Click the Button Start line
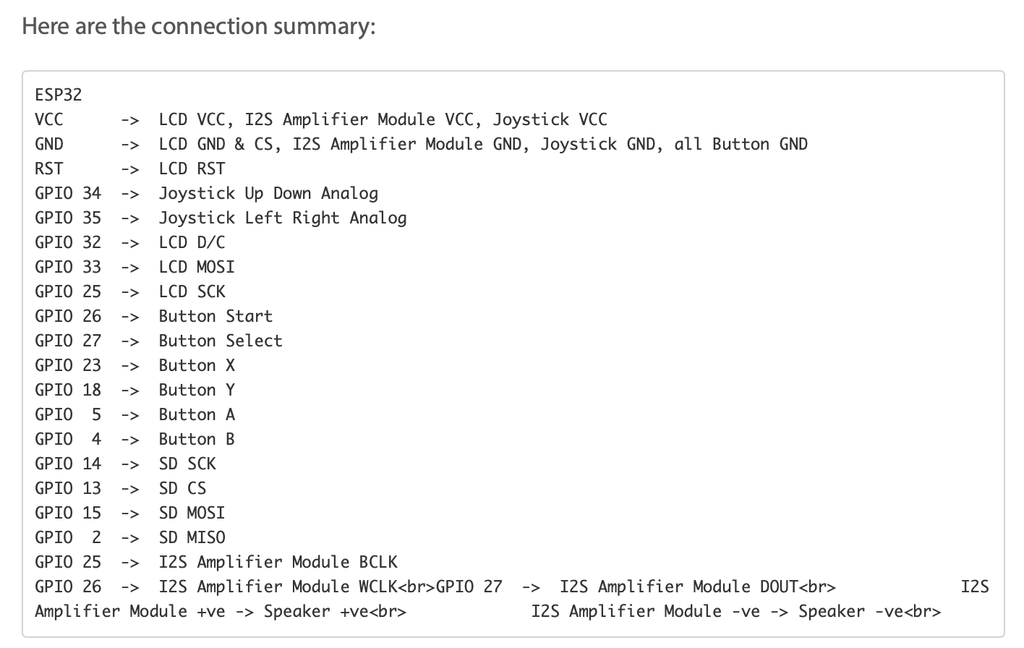Screen dimensions: 1024x648 coord(153,316)
